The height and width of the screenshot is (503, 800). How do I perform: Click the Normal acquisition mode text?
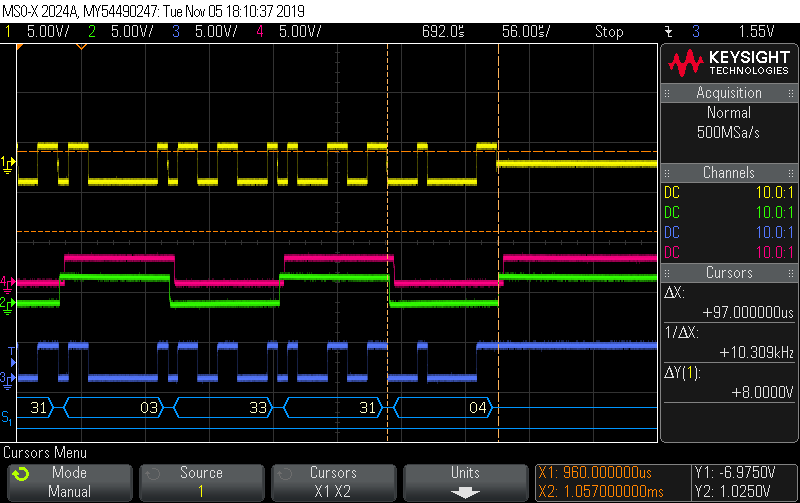729,112
